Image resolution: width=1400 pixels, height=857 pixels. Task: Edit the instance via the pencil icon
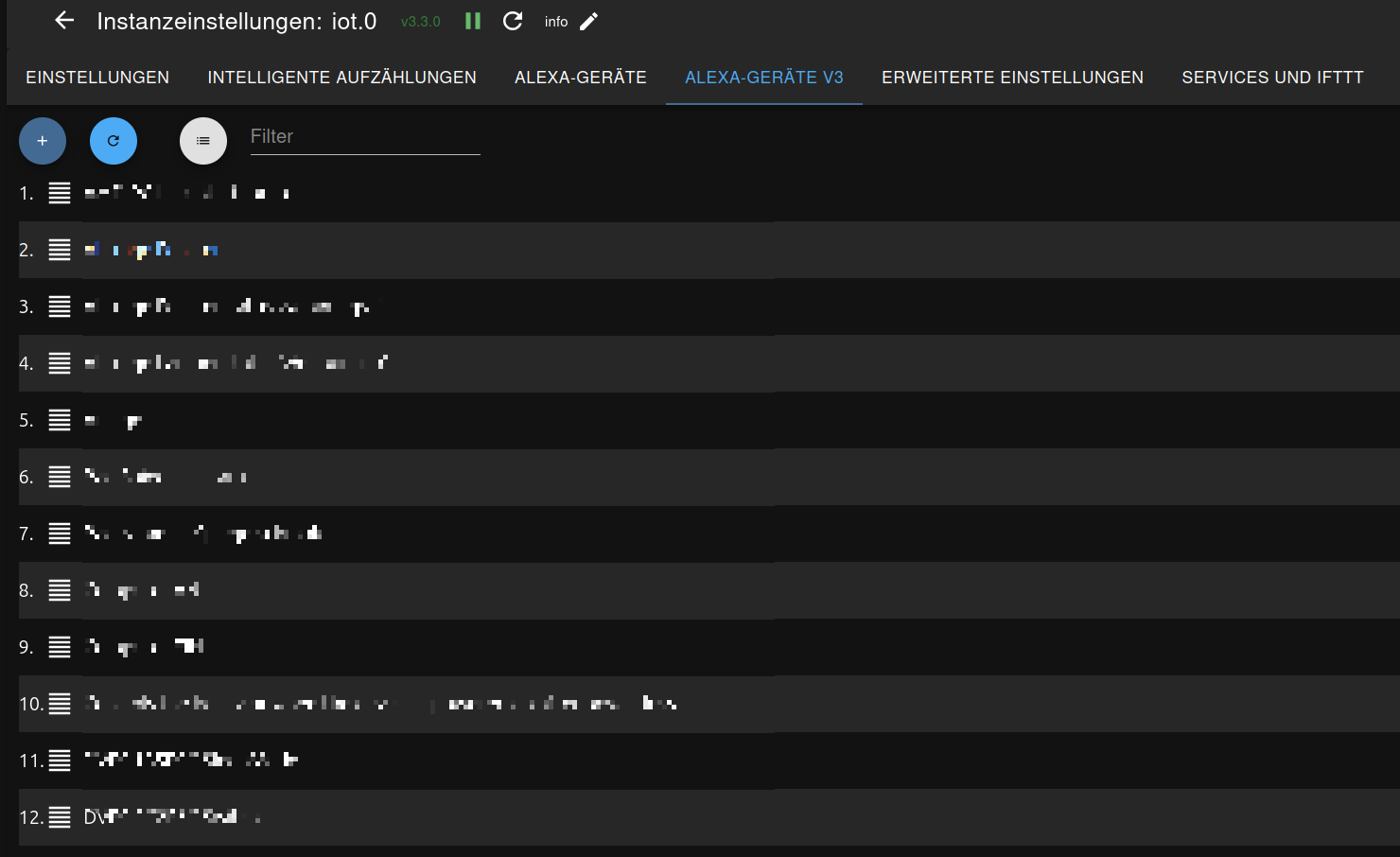pos(589,21)
